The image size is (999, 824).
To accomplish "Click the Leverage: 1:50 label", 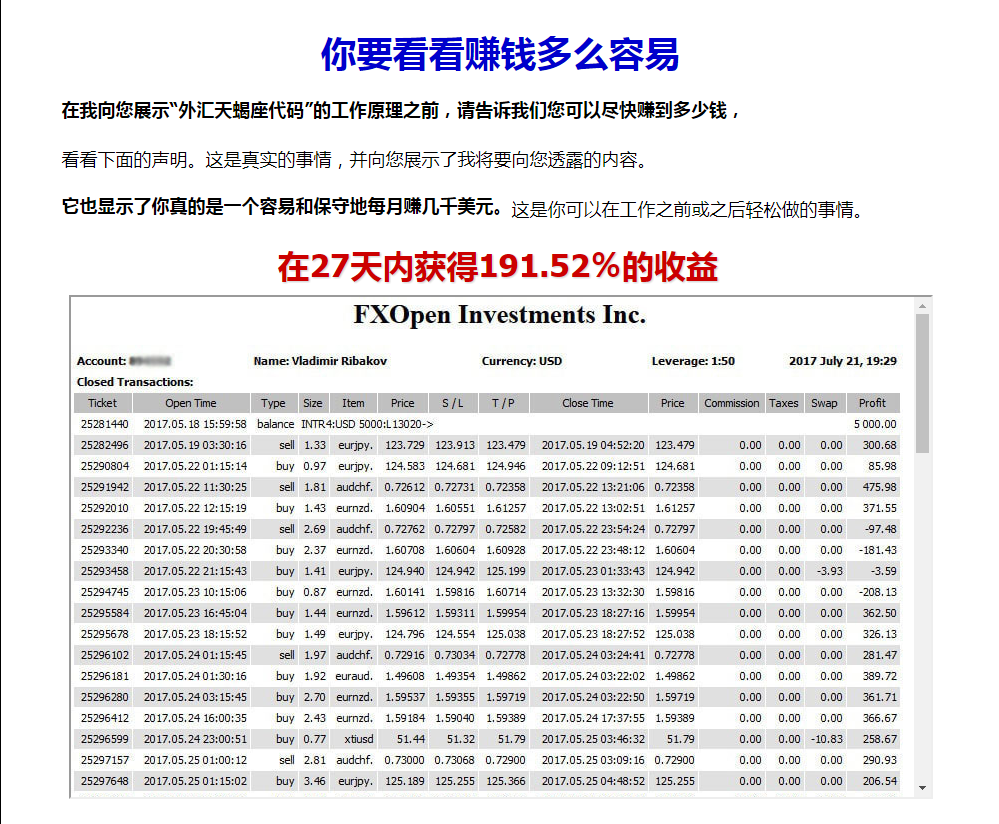I will [693, 361].
